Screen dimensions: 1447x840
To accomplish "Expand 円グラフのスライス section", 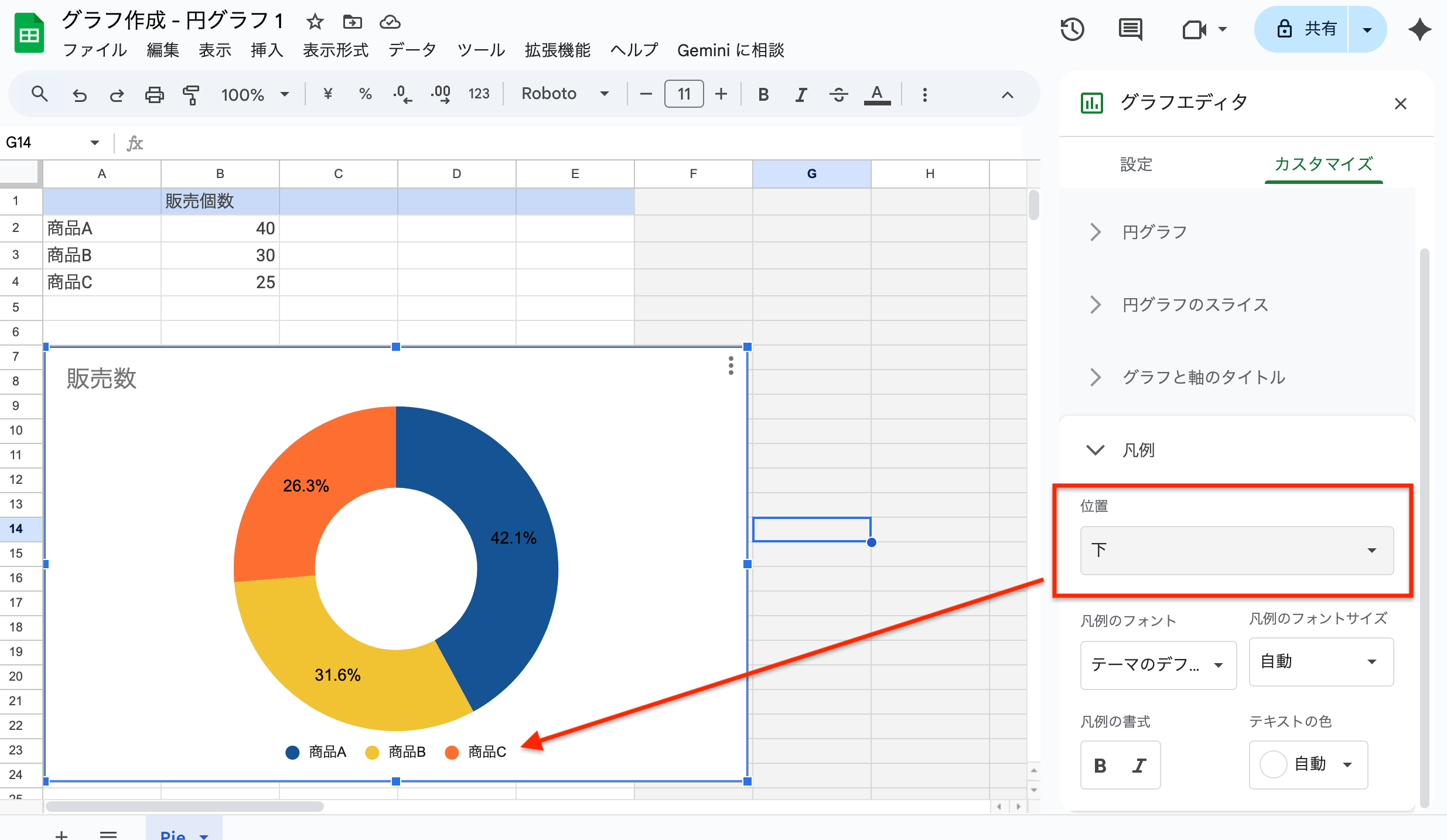I will point(1195,305).
